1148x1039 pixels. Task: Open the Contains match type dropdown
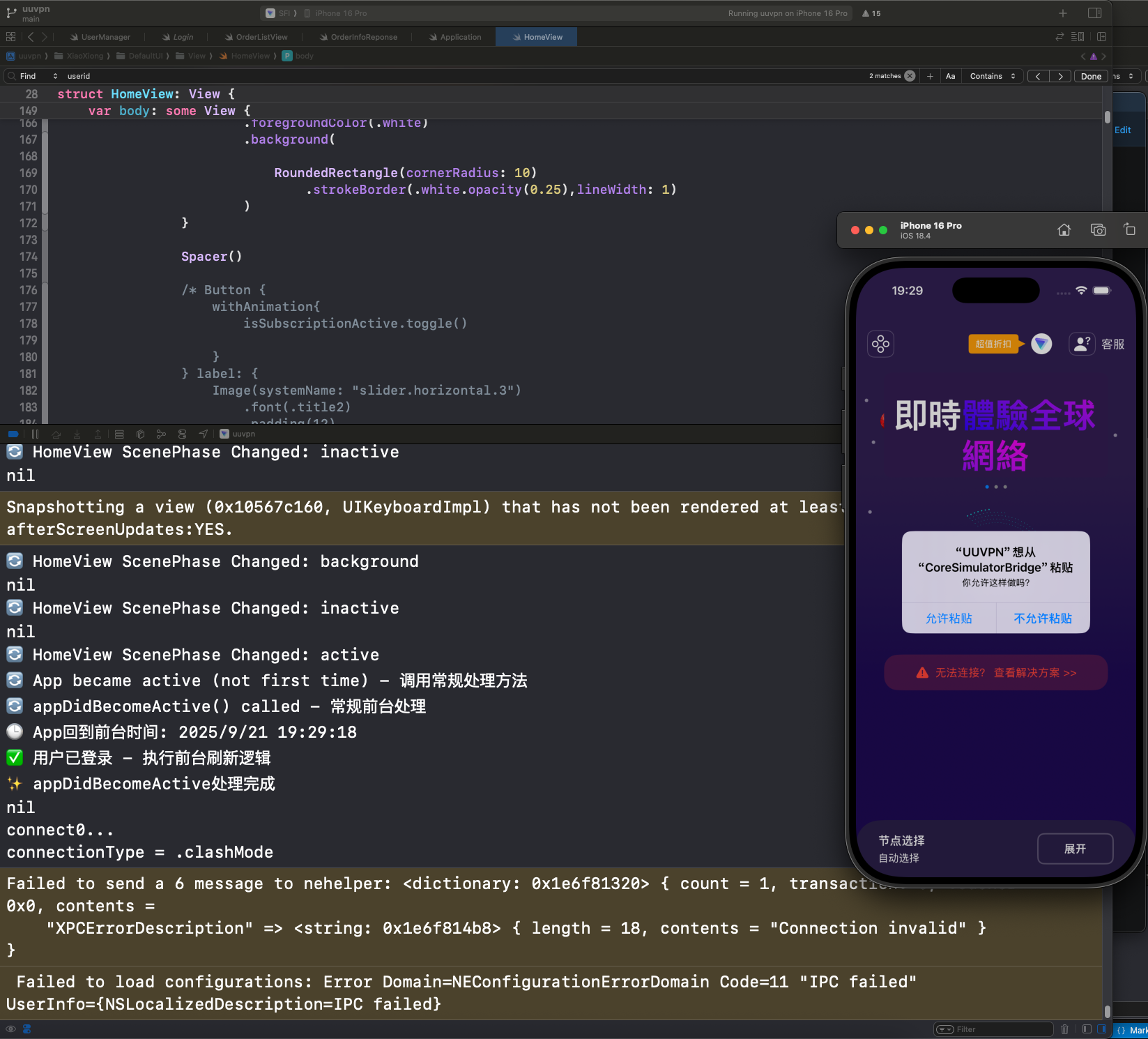click(993, 76)
